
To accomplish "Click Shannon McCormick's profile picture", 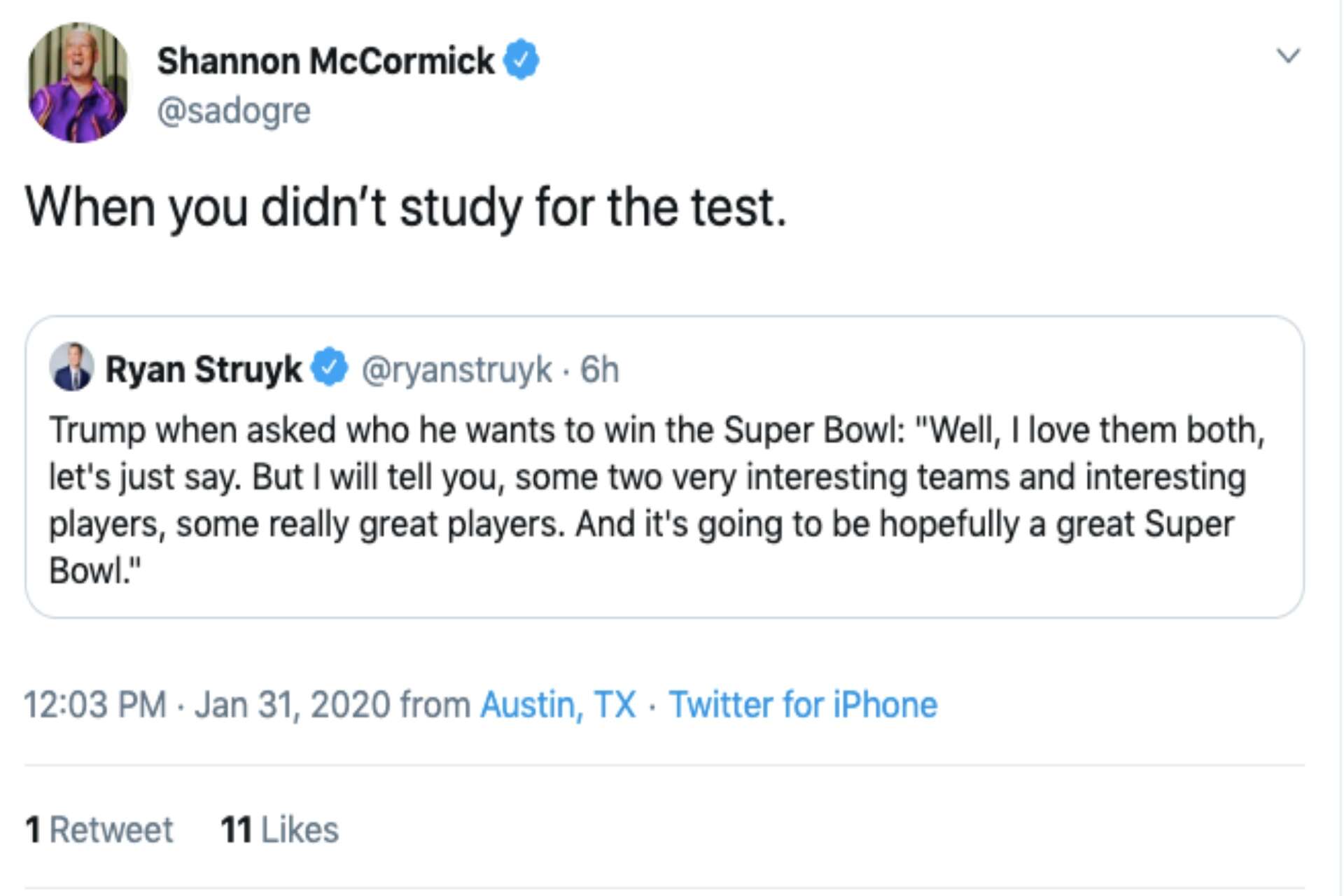I will 78,83.
